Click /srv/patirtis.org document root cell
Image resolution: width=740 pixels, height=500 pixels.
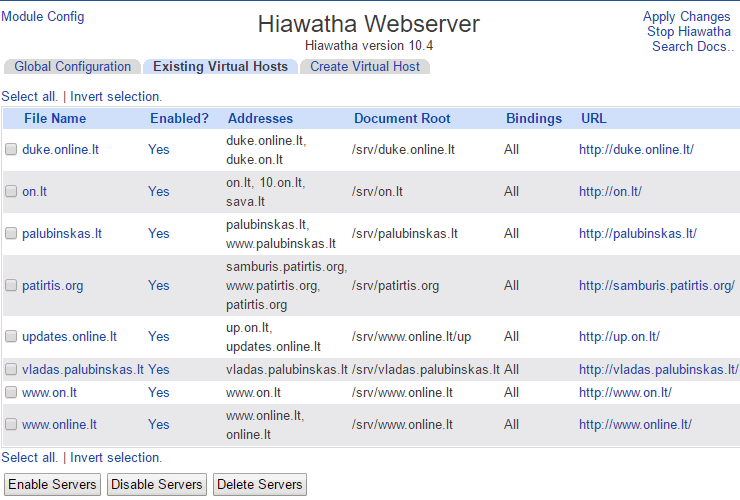click(x=395, y=286)
